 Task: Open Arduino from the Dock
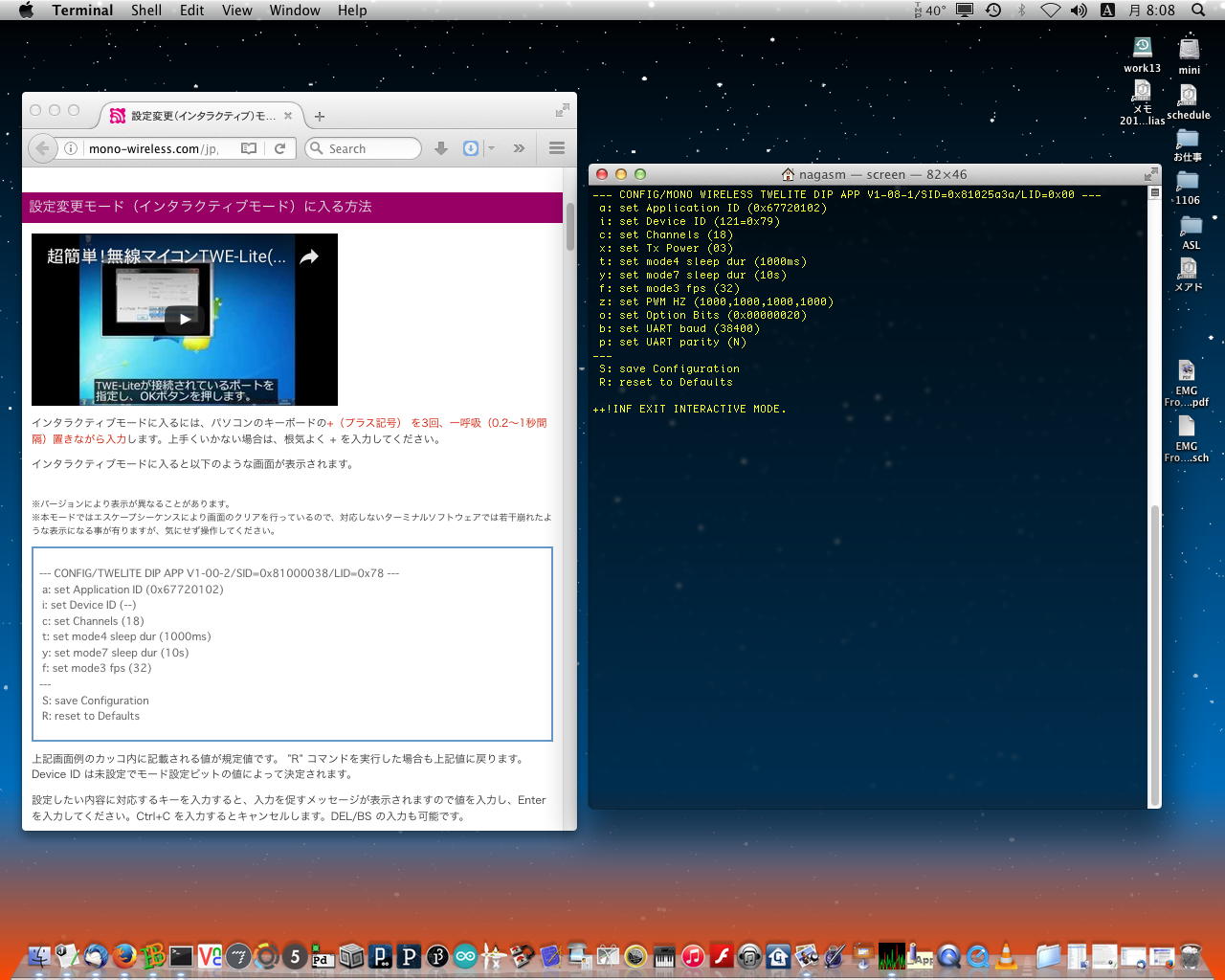click(x=465, y=955)
